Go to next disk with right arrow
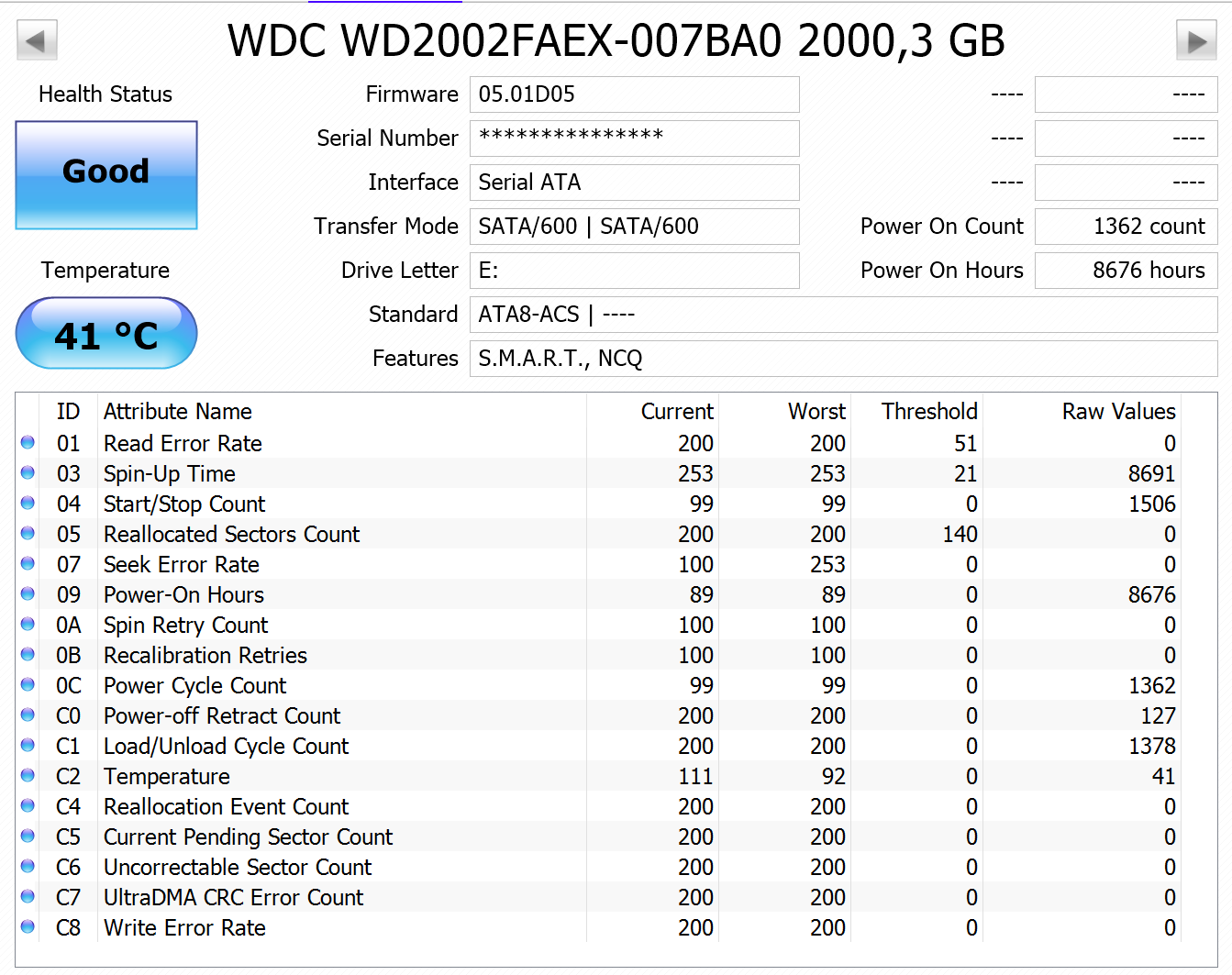The width and height of the screenshot is (1232, 975). 1196,40
